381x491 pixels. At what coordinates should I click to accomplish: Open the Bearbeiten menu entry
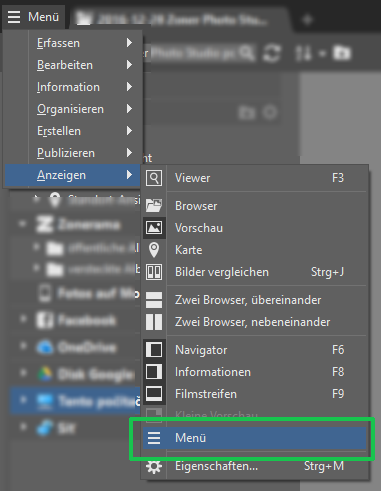click(86, 65)
